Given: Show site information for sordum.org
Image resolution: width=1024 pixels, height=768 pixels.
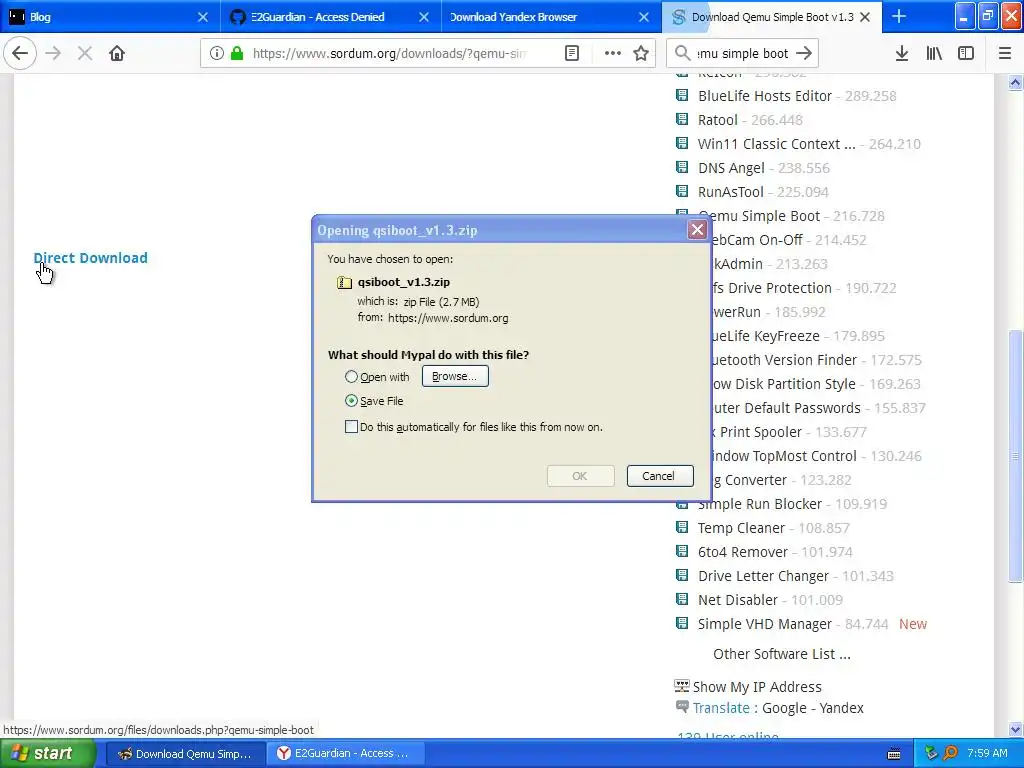Looking at the screenshot, I should pyautogui.click(x=217, y=54).
